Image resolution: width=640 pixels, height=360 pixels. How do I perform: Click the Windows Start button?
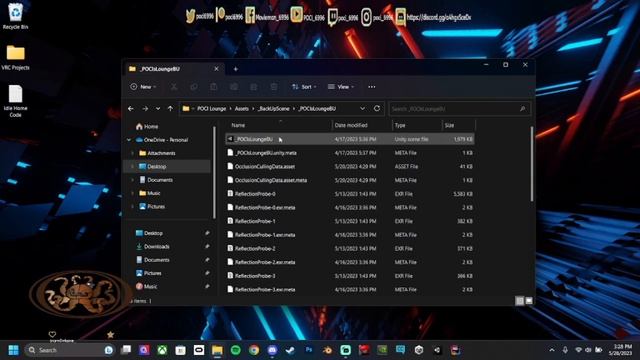tap(13, 350)
